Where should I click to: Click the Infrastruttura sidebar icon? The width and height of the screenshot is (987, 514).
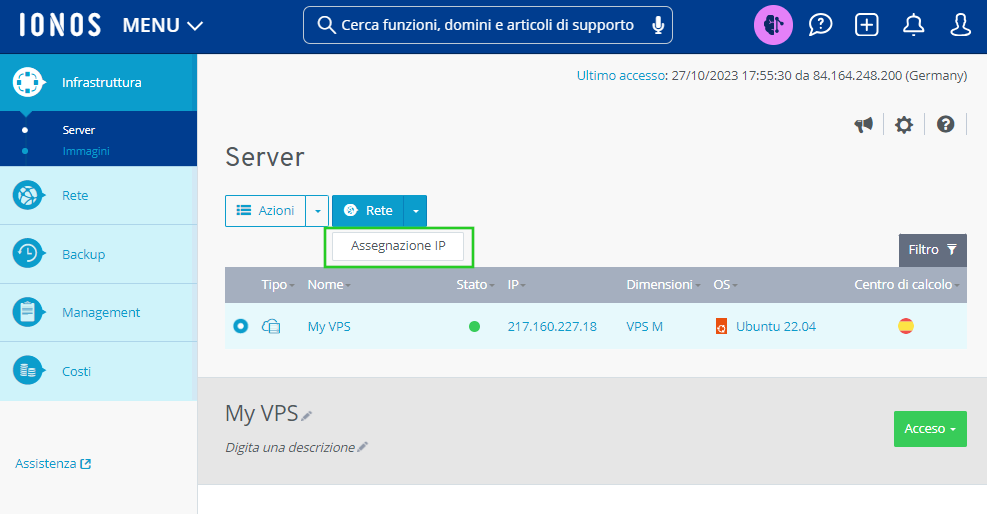tap(28, 82)
